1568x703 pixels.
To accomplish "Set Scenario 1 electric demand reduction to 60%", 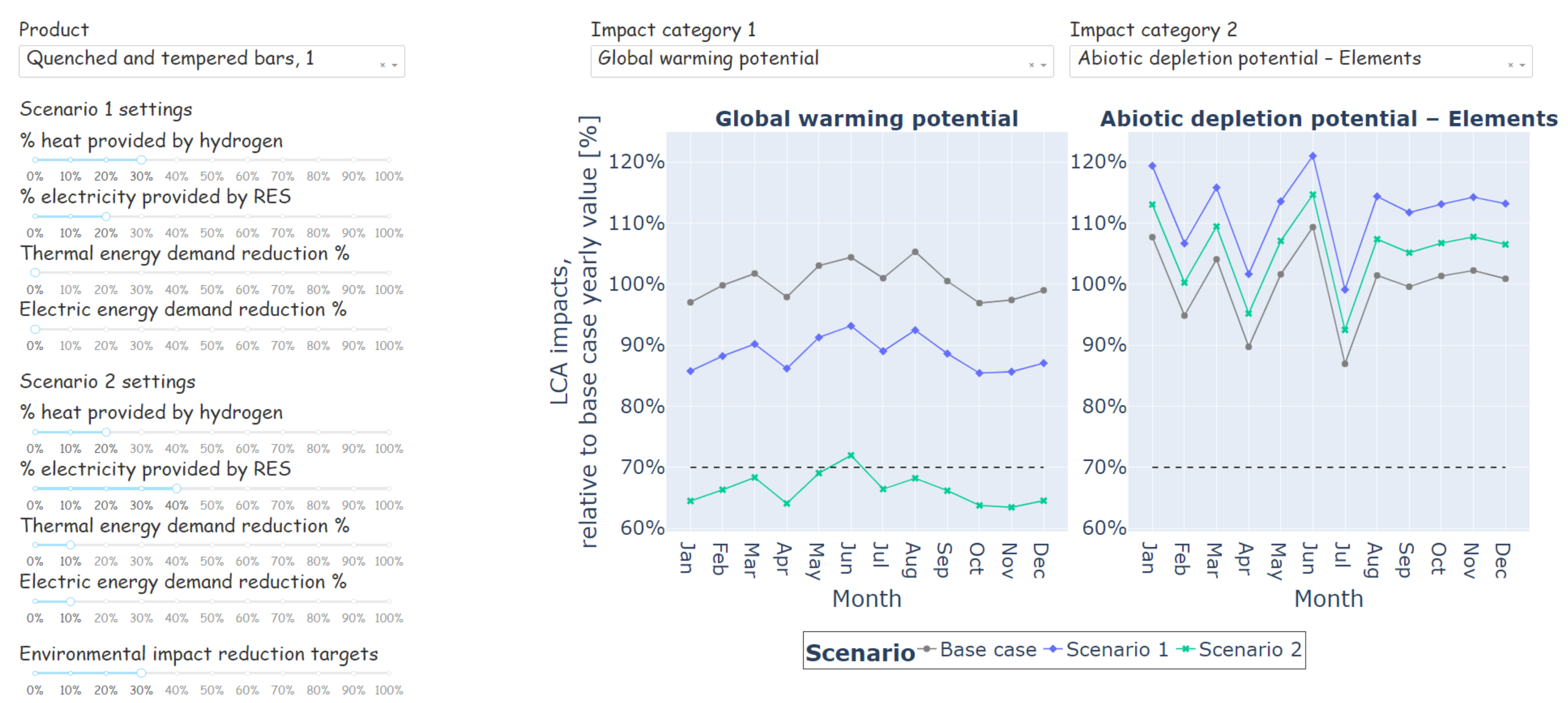I will pyautogui.click(x=247, y=329).
